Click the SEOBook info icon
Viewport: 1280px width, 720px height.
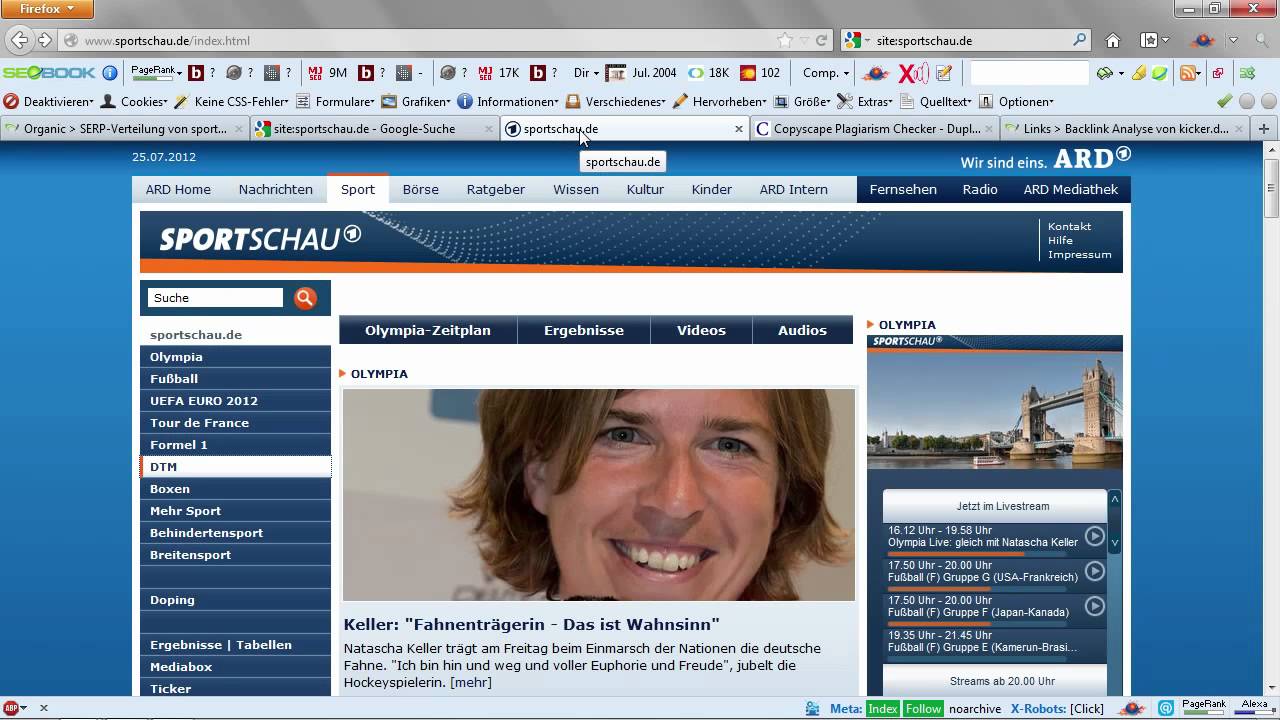coord(110,73)
